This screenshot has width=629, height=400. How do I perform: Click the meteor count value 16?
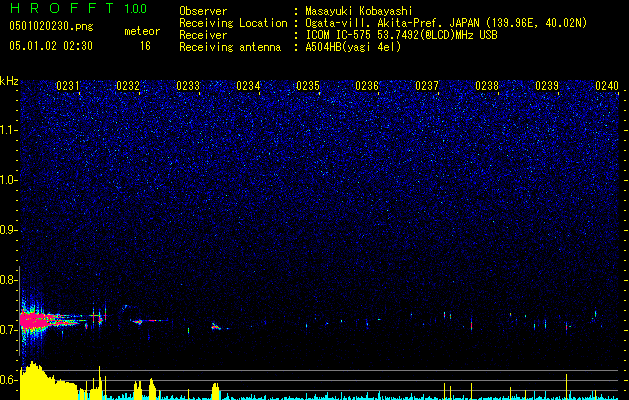[x=145, y=46]
